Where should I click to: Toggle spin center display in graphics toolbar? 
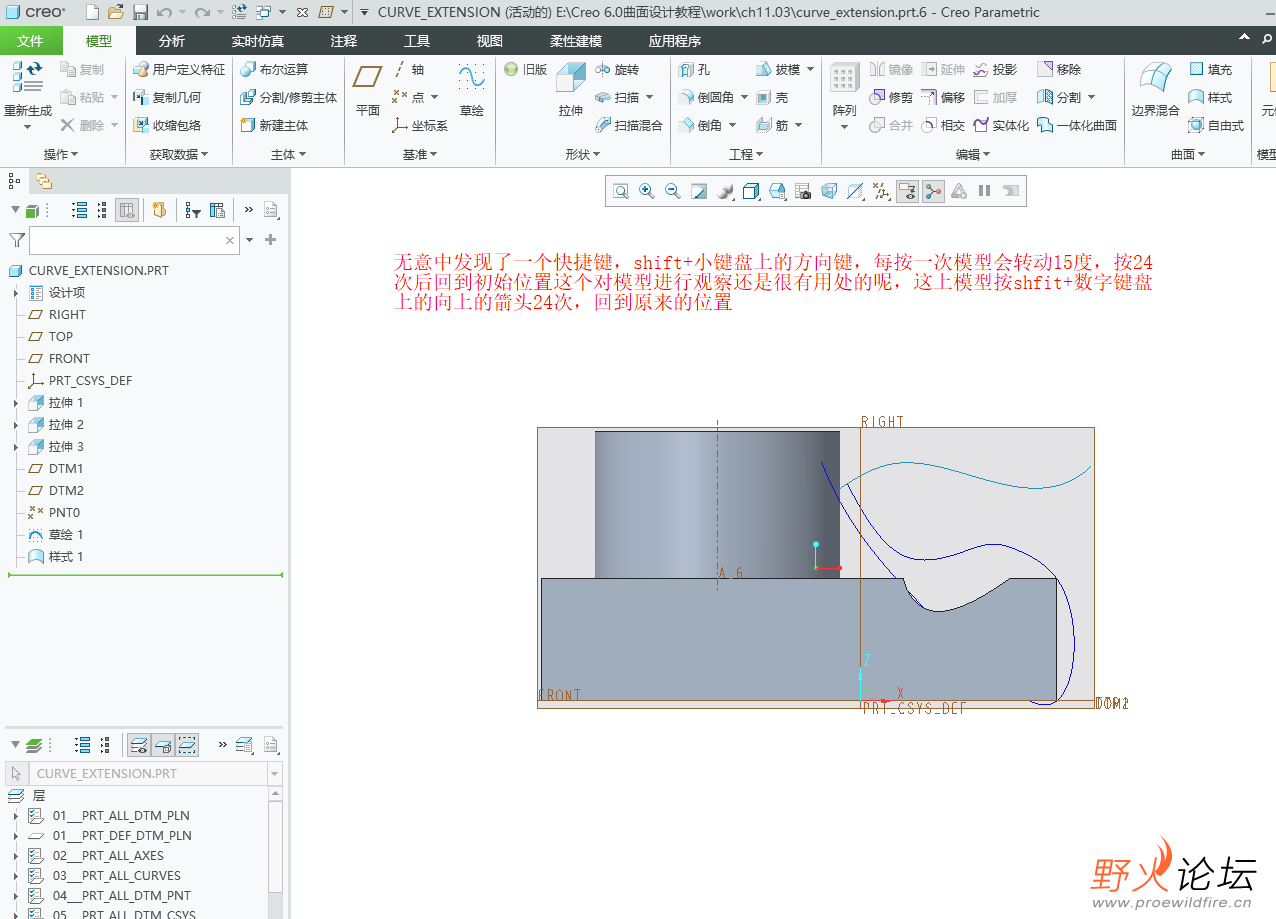[x=933, y=191]
